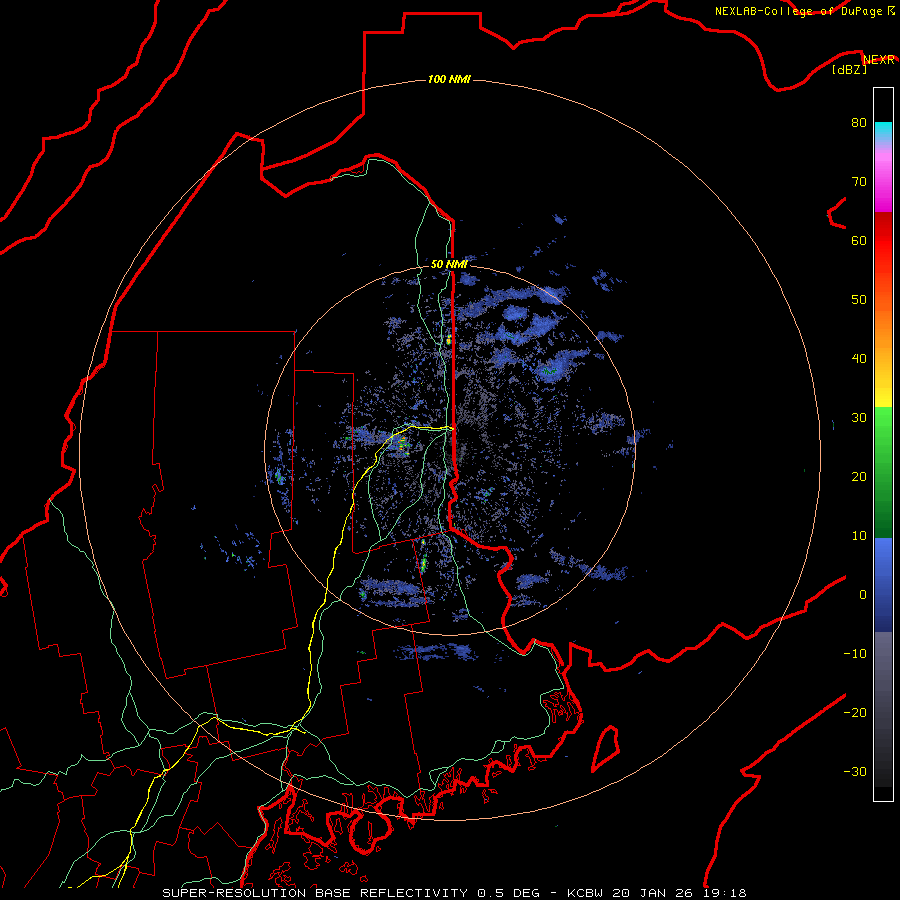
Task: Click the green segment of the color bar
Action: coord(883,472)
